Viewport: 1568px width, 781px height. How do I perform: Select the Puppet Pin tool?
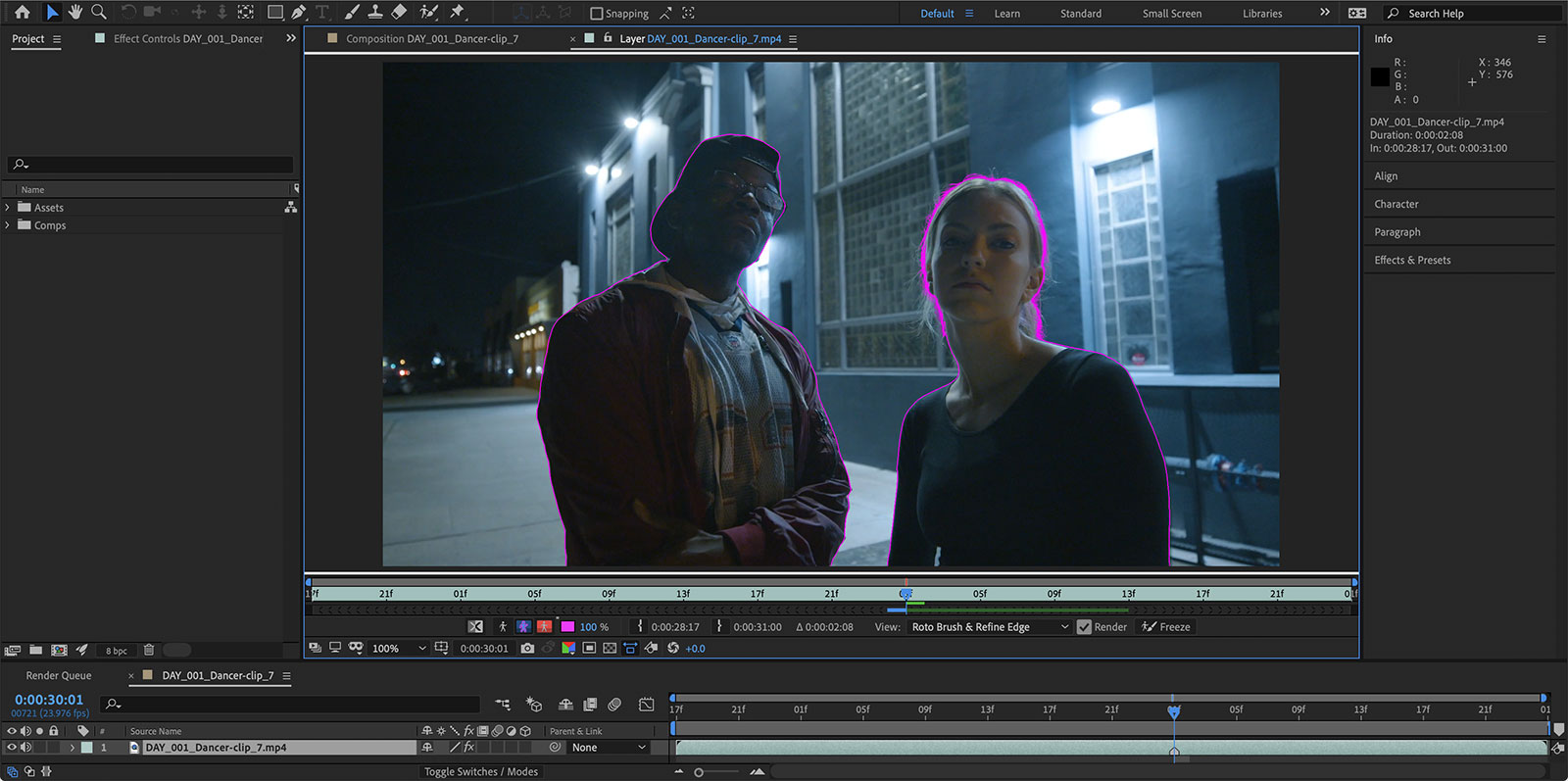(457, 13)
